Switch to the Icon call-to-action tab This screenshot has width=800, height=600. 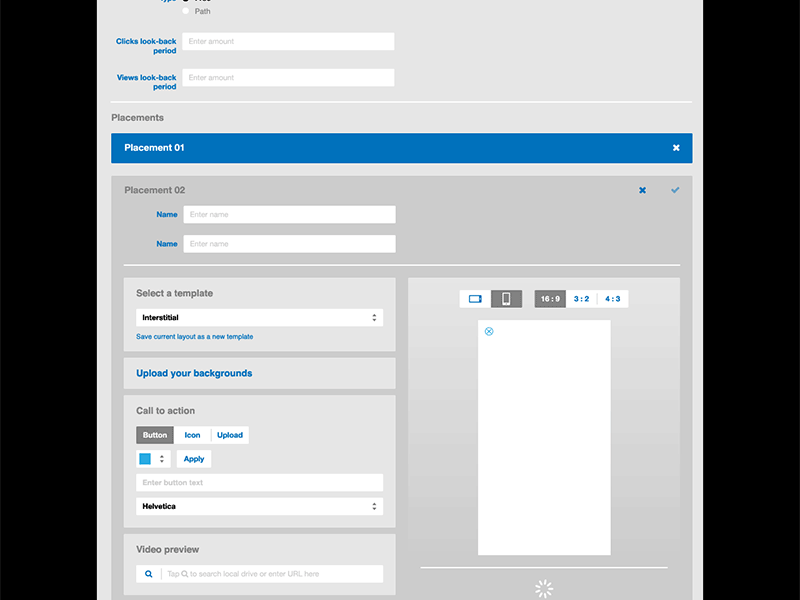[x=192, y=435]
